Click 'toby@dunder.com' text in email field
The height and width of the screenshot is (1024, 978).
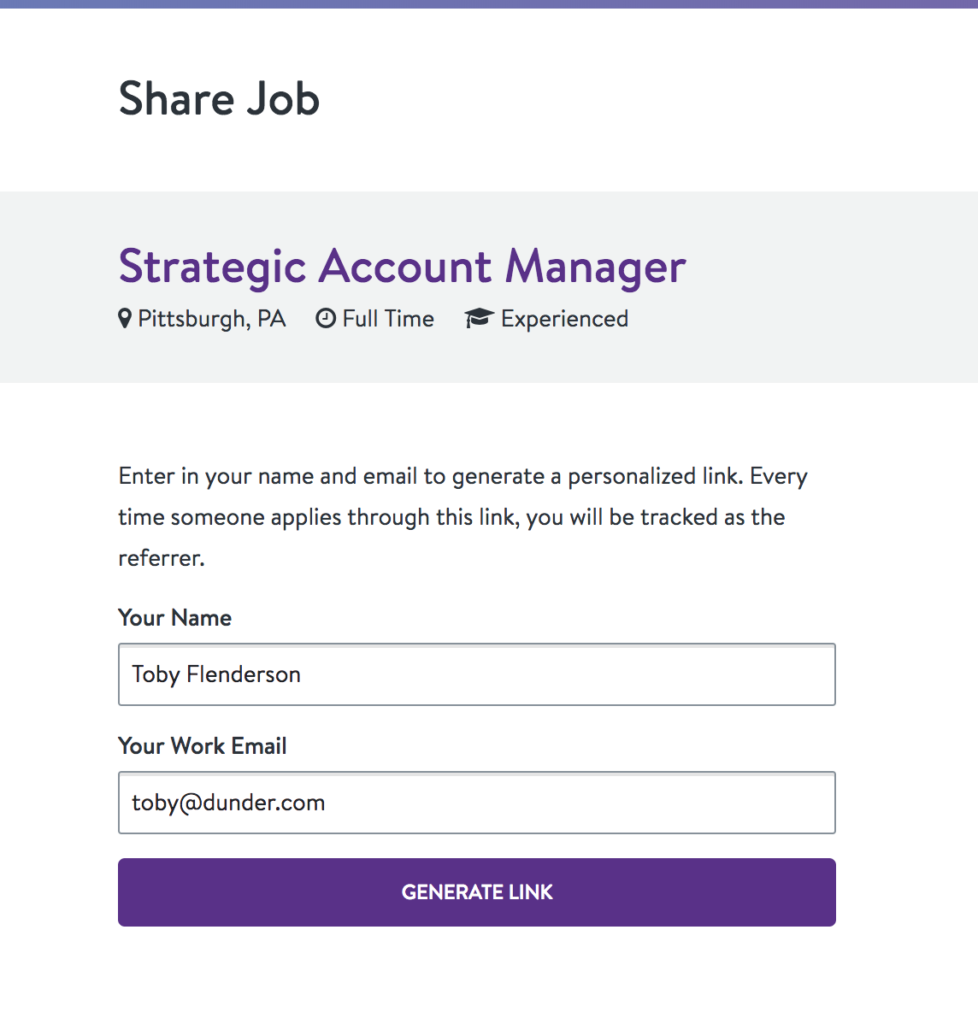click(229, 803)
